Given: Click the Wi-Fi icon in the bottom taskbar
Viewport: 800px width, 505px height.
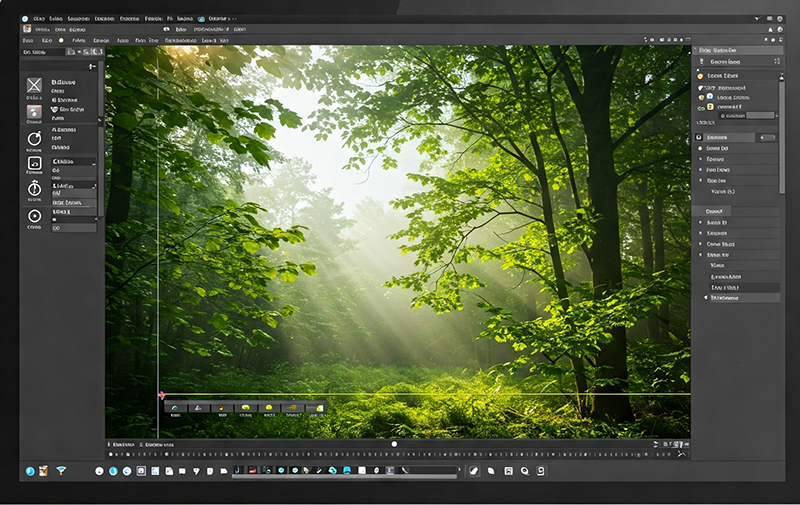Looking at the screenshot, I should (x=60, y=470).
